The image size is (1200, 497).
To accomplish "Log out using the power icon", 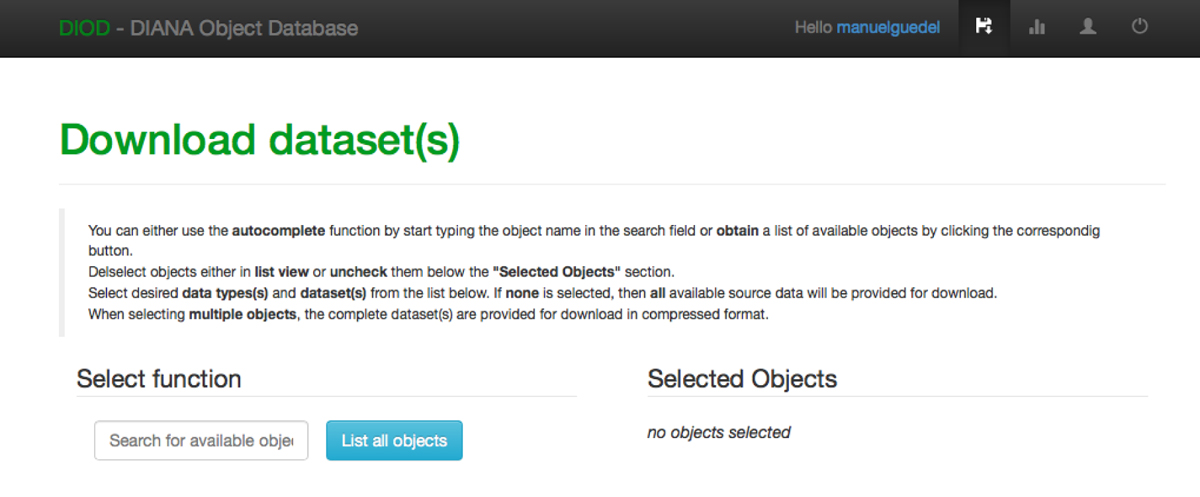I will tap(1140, 28).
